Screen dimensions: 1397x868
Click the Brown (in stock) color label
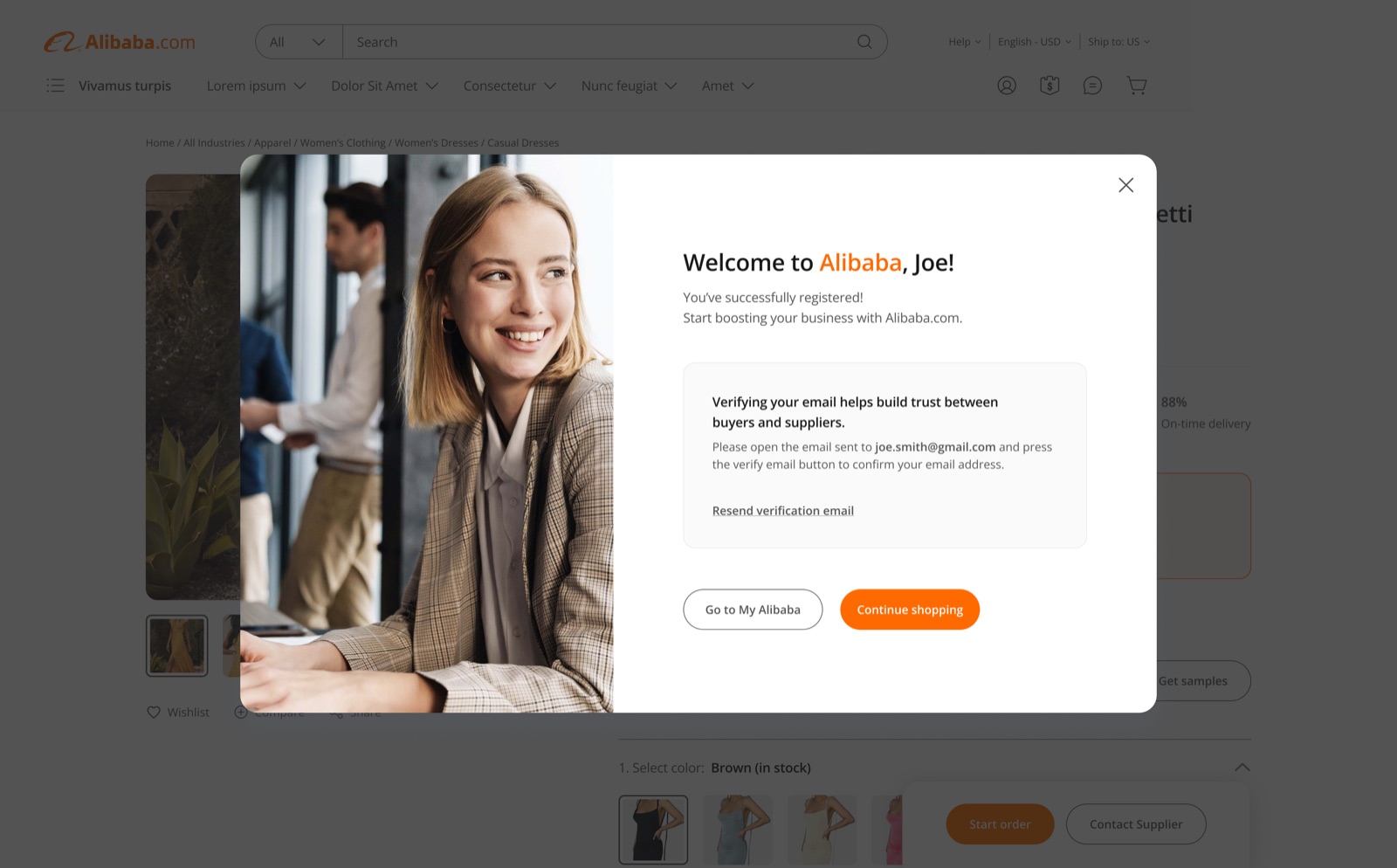760,768
